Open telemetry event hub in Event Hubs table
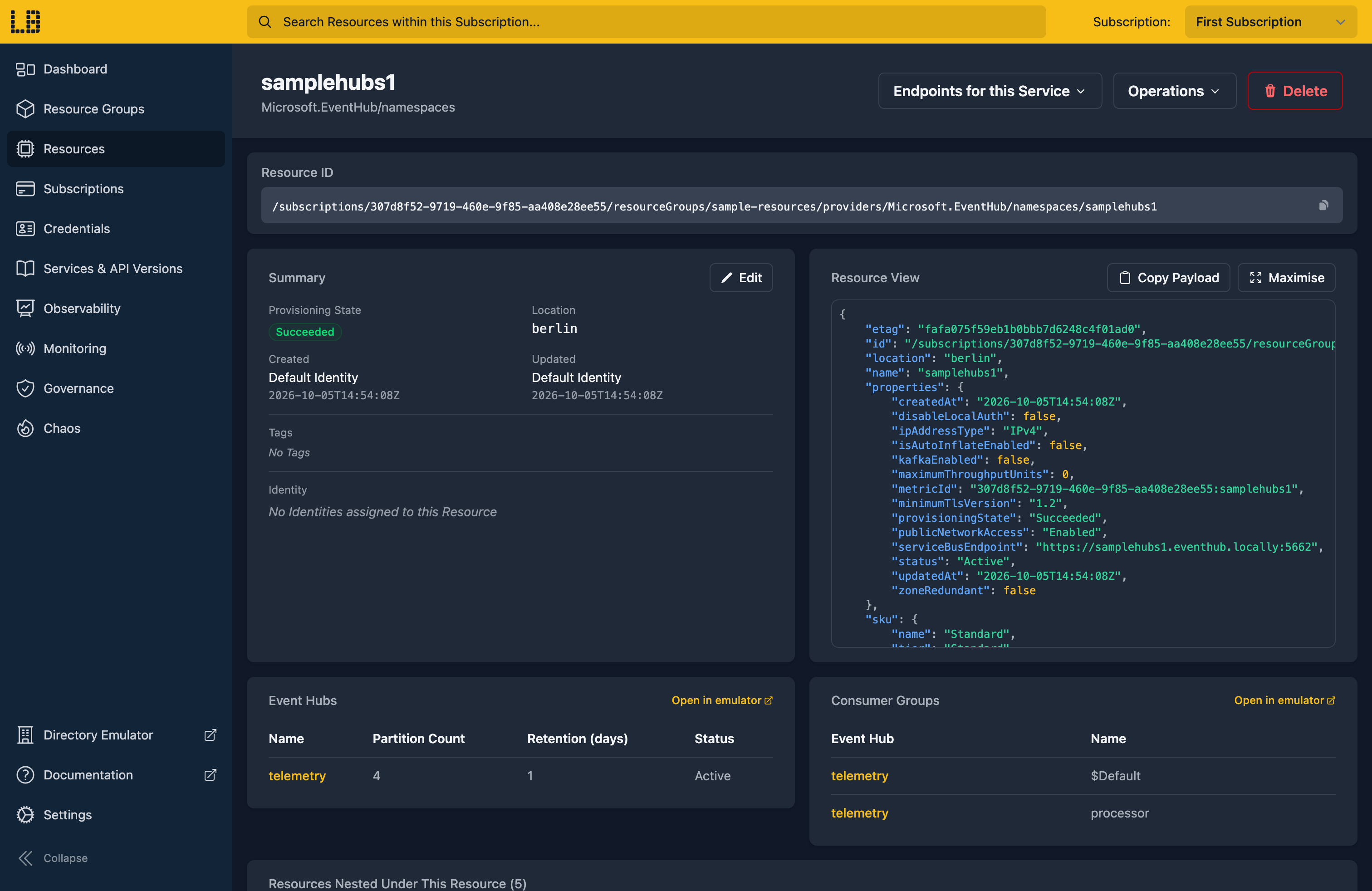This screenshot has height=891, width=1372. click(297, 776)
